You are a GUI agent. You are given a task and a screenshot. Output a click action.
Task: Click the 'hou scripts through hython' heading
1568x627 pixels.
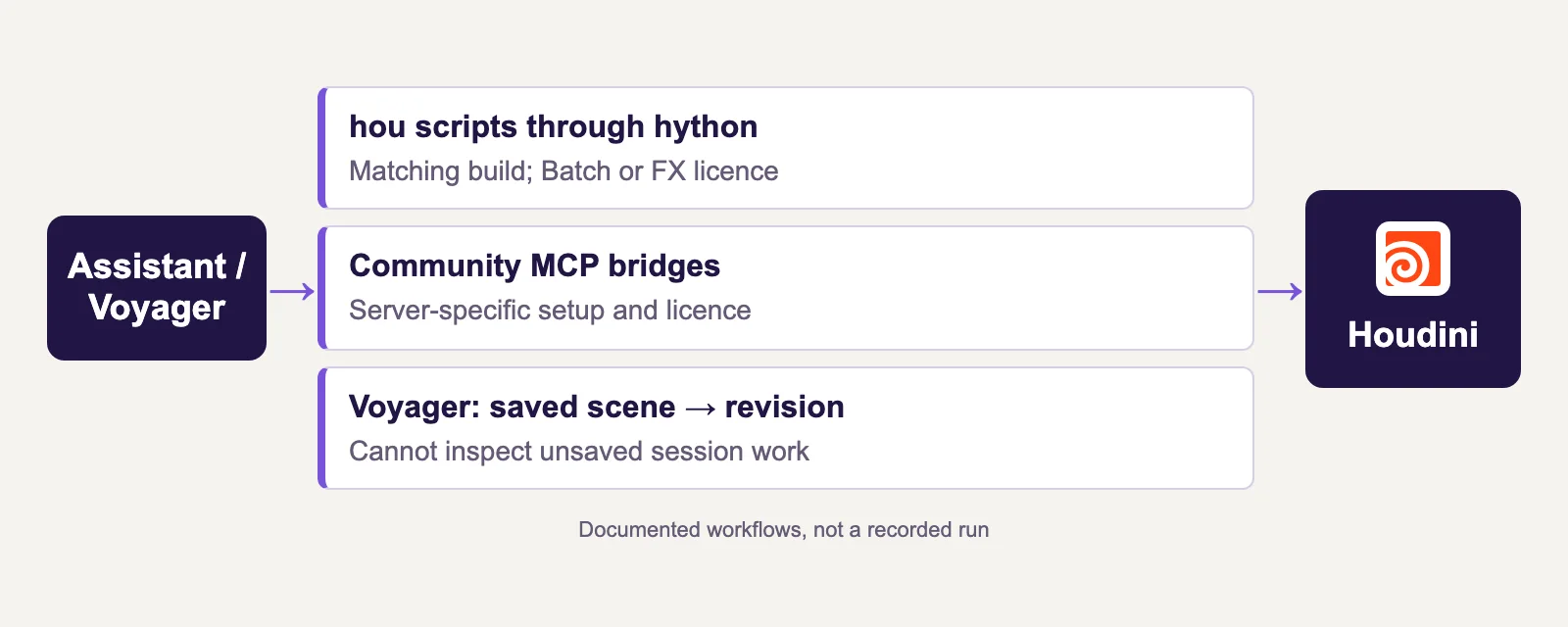click(553, 126)
